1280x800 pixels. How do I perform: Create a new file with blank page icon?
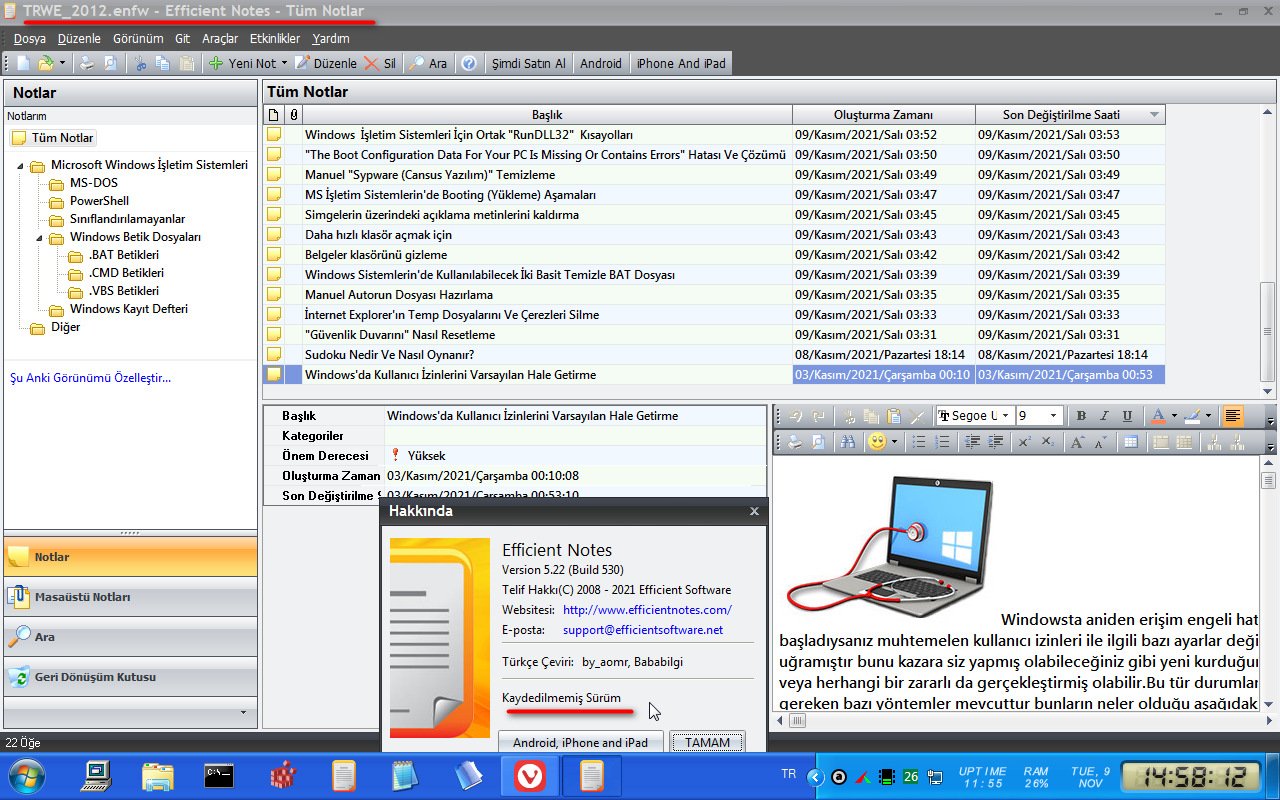click(23, 63)
